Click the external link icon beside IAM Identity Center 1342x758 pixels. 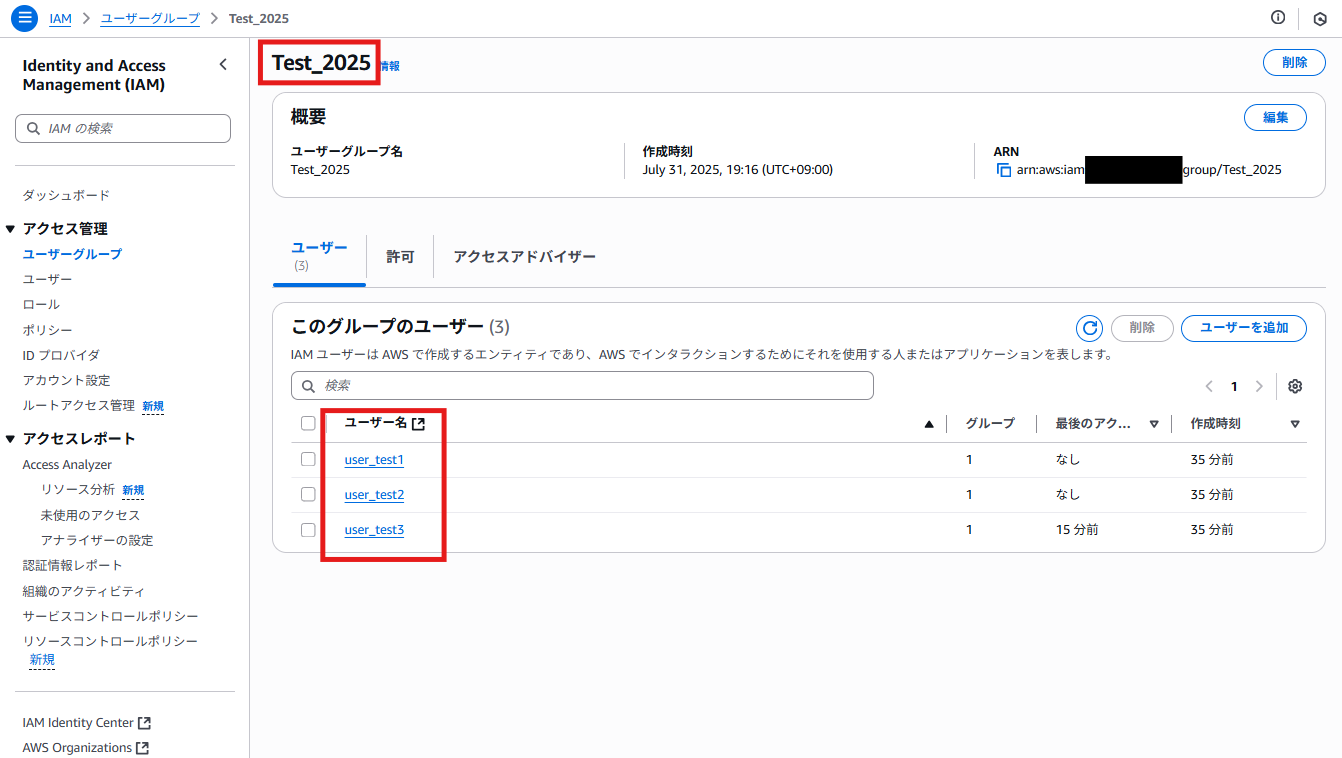point(144,723)
